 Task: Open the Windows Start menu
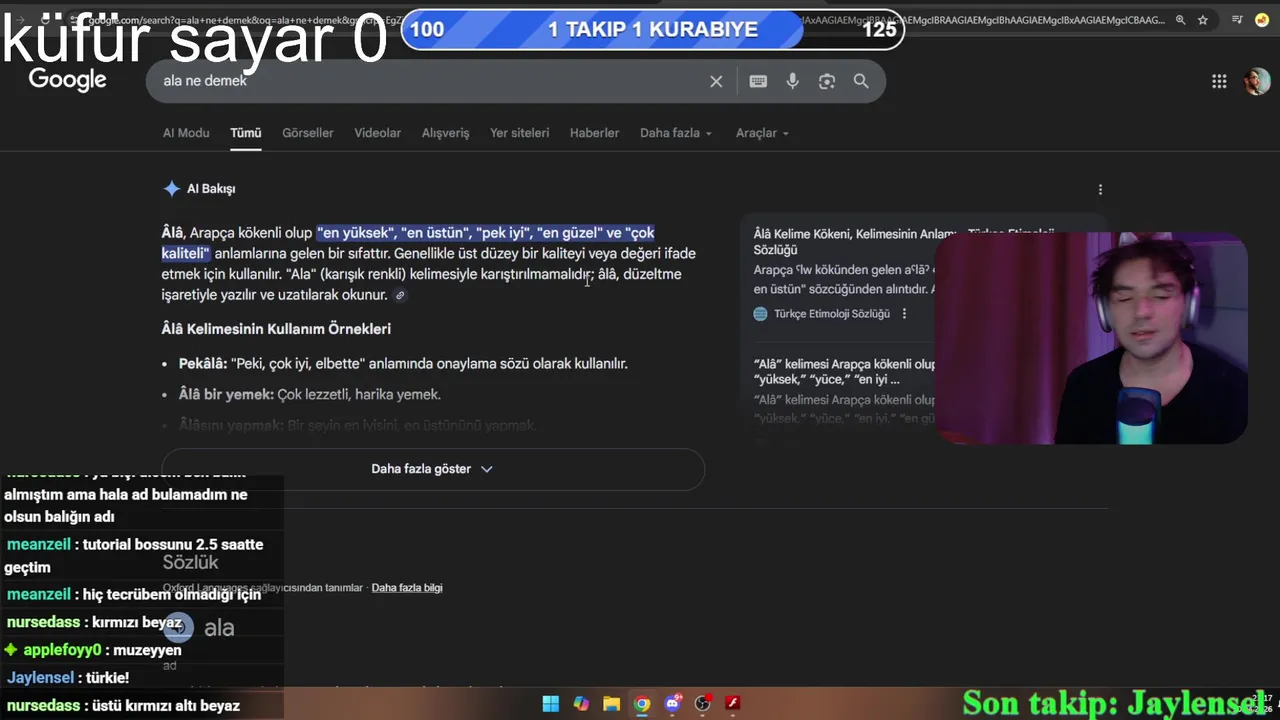[551, 704]
